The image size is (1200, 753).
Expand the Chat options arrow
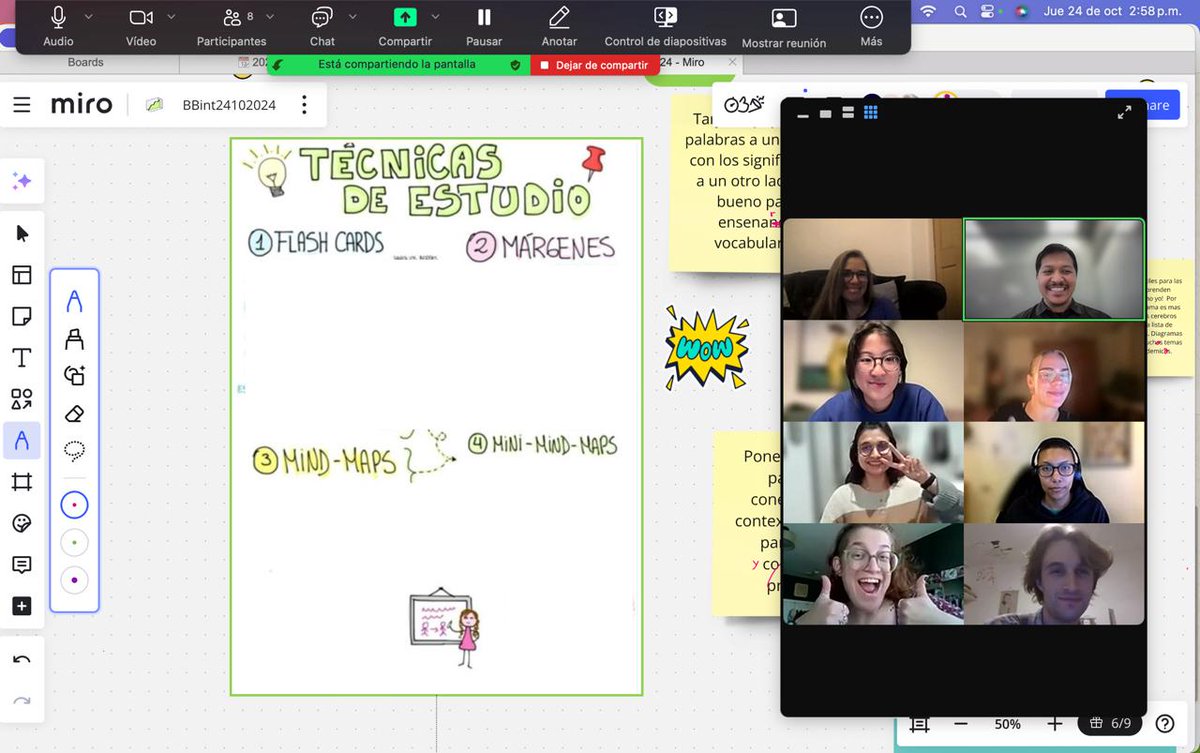(352, 17)
